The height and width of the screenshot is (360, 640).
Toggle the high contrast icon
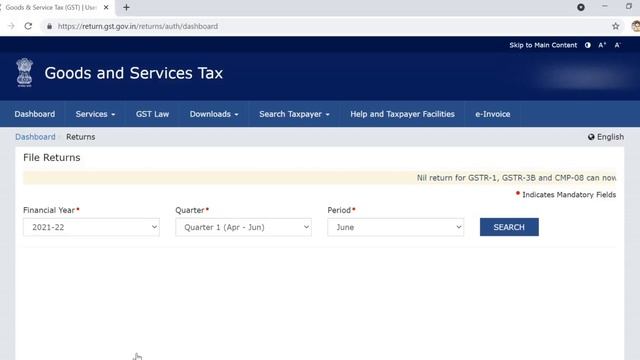click(587, 45)
